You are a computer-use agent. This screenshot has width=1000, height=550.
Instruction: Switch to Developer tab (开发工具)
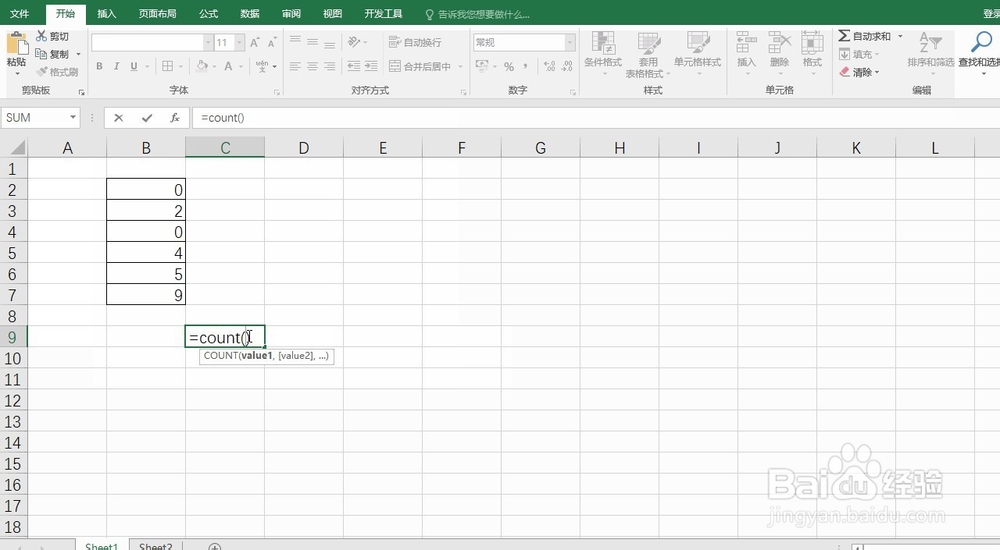point(383,13)
